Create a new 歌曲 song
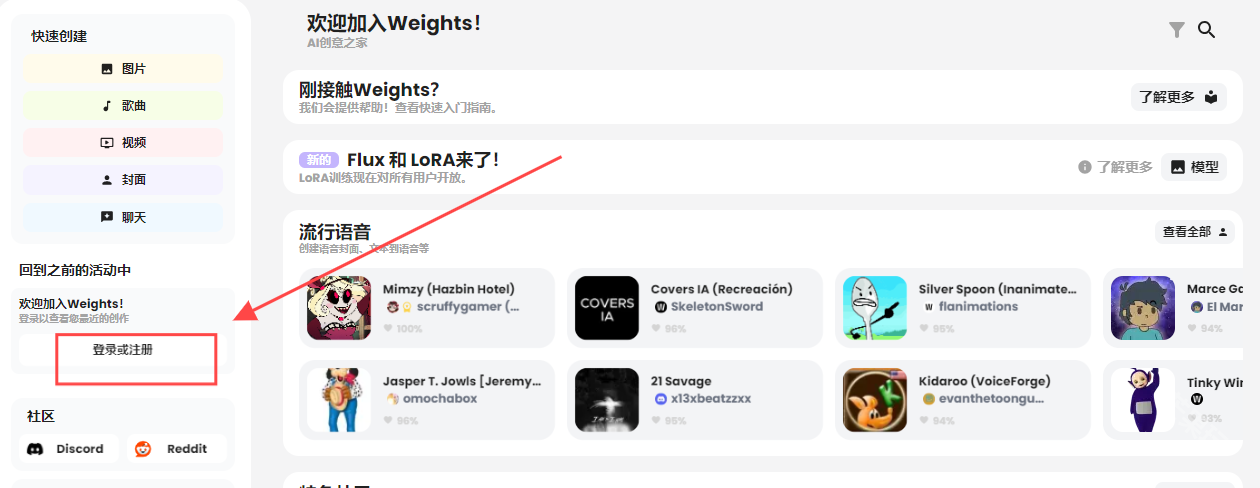 click(123, 106)
